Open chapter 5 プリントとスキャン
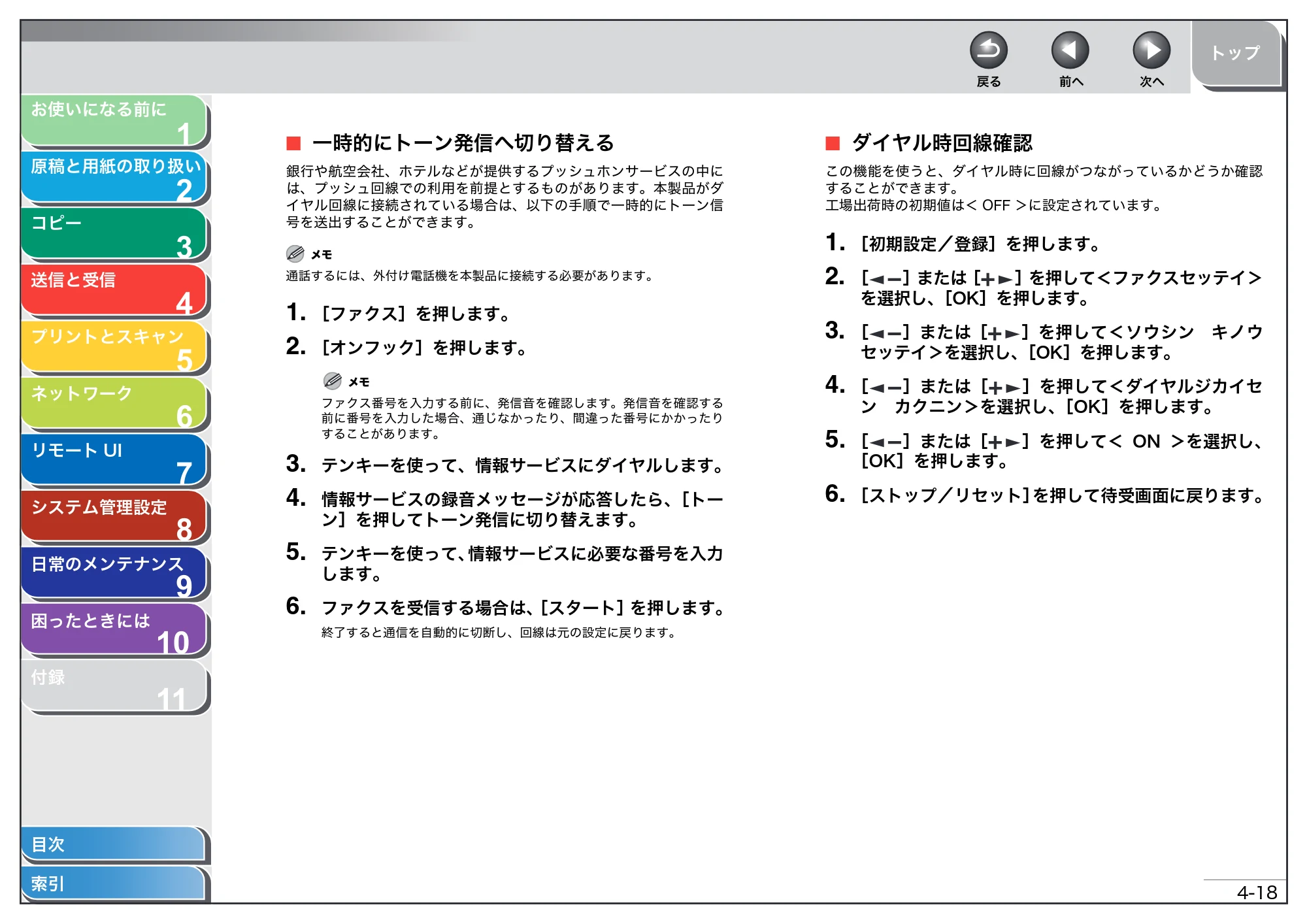The height and width of the screenshot is (924, 1307). point(114,347)
